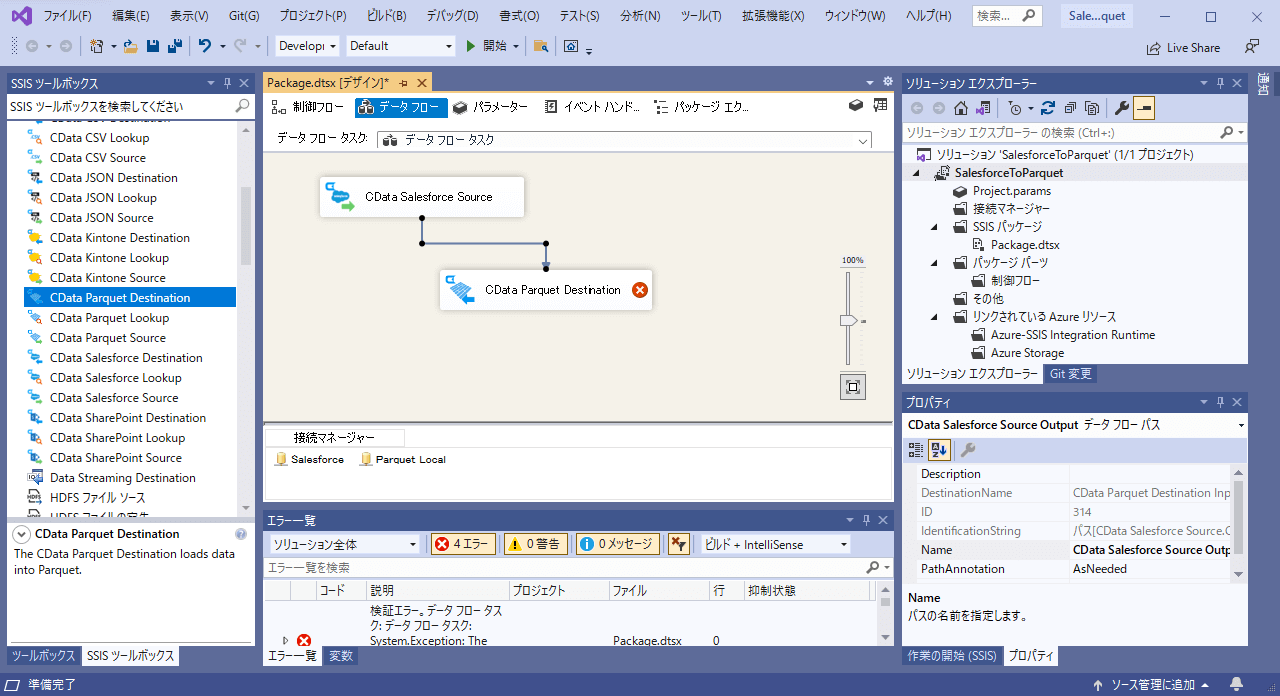
Task: Open file via folder icon in toolbar
Action: coord(130,46)
